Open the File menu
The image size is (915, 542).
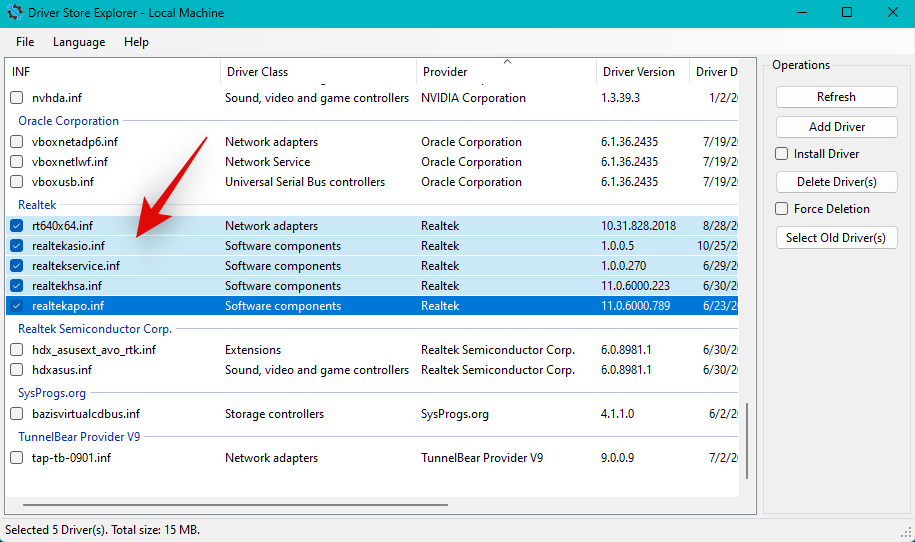click(x=25, y=42)
